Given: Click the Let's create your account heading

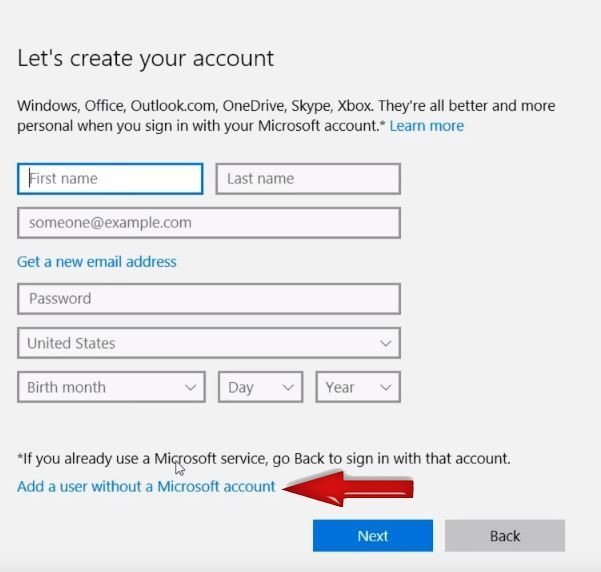Looking at the screenshot, I should [x=145, y=59].
